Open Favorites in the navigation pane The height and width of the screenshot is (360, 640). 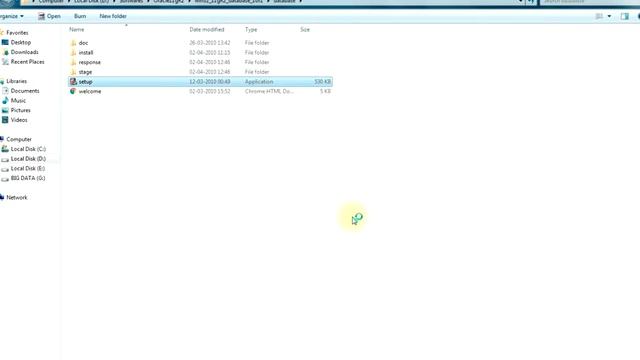tap(17, 33)
